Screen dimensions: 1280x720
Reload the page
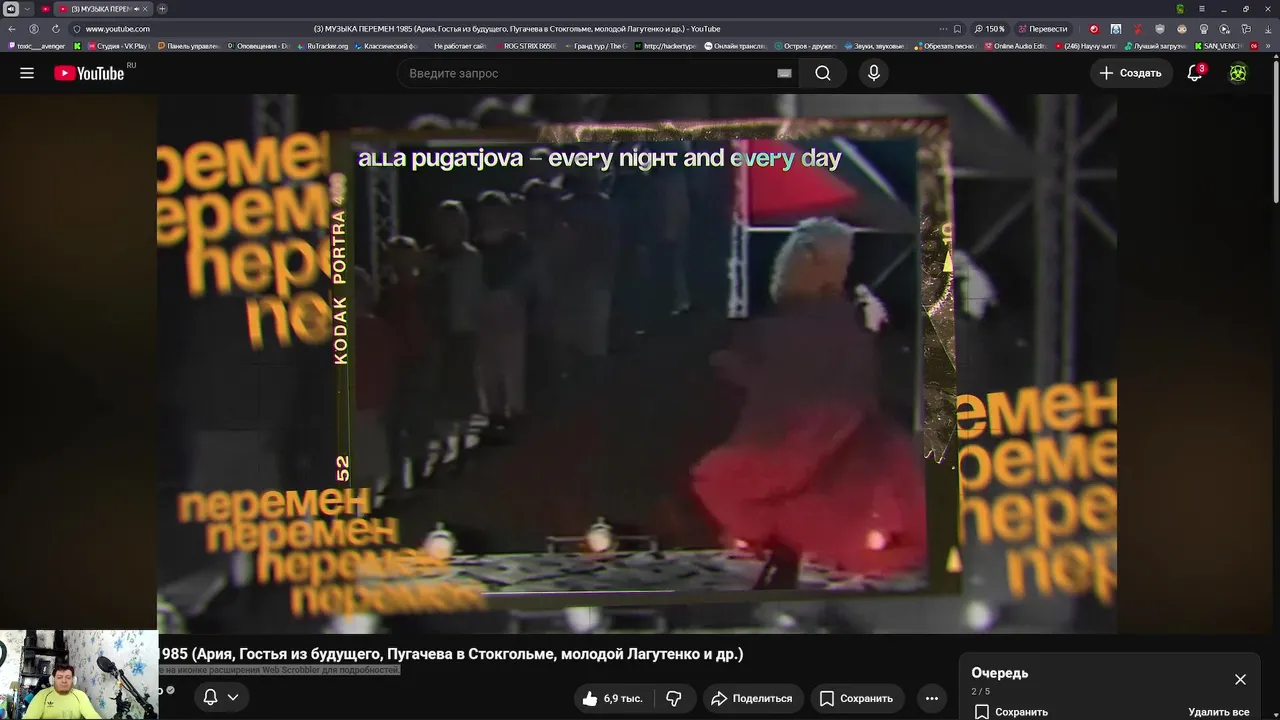(x=55, y=29)
